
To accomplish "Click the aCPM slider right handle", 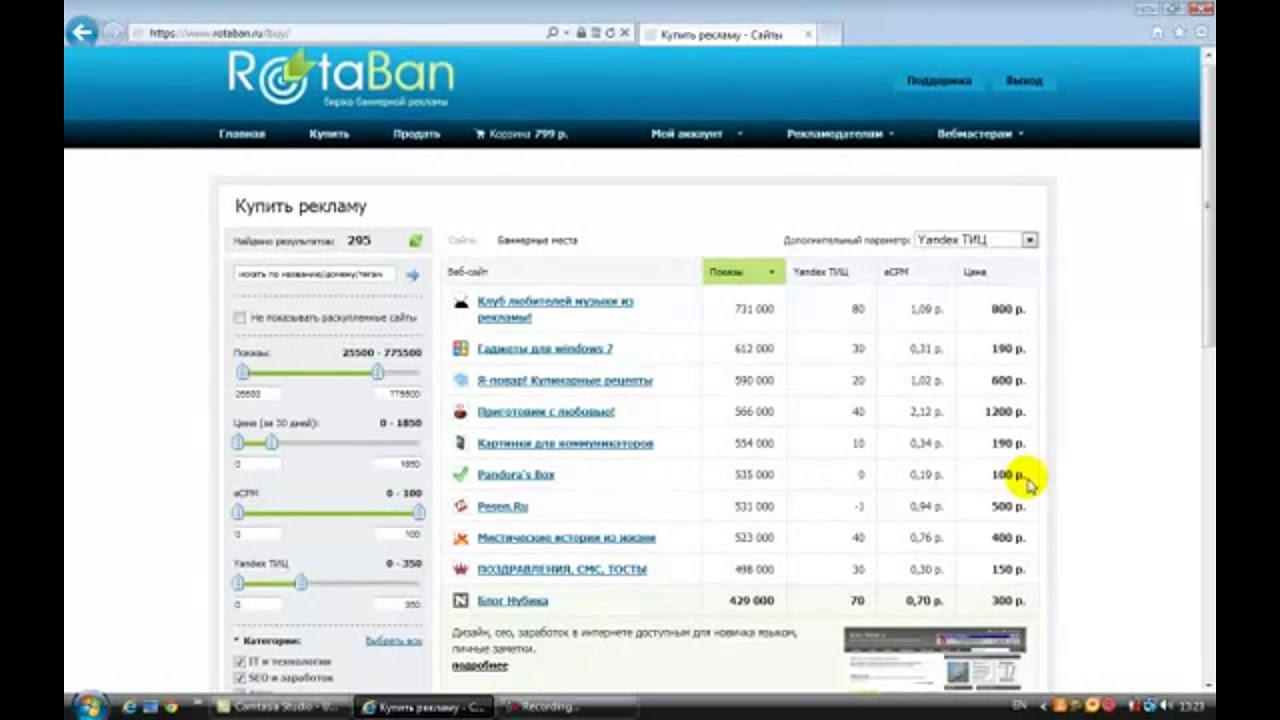I will 418,512.
